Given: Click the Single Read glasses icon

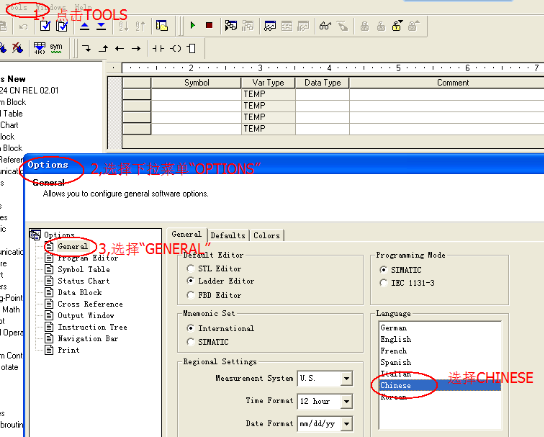Looking at the screenshot, I should (x=325, y=26).
